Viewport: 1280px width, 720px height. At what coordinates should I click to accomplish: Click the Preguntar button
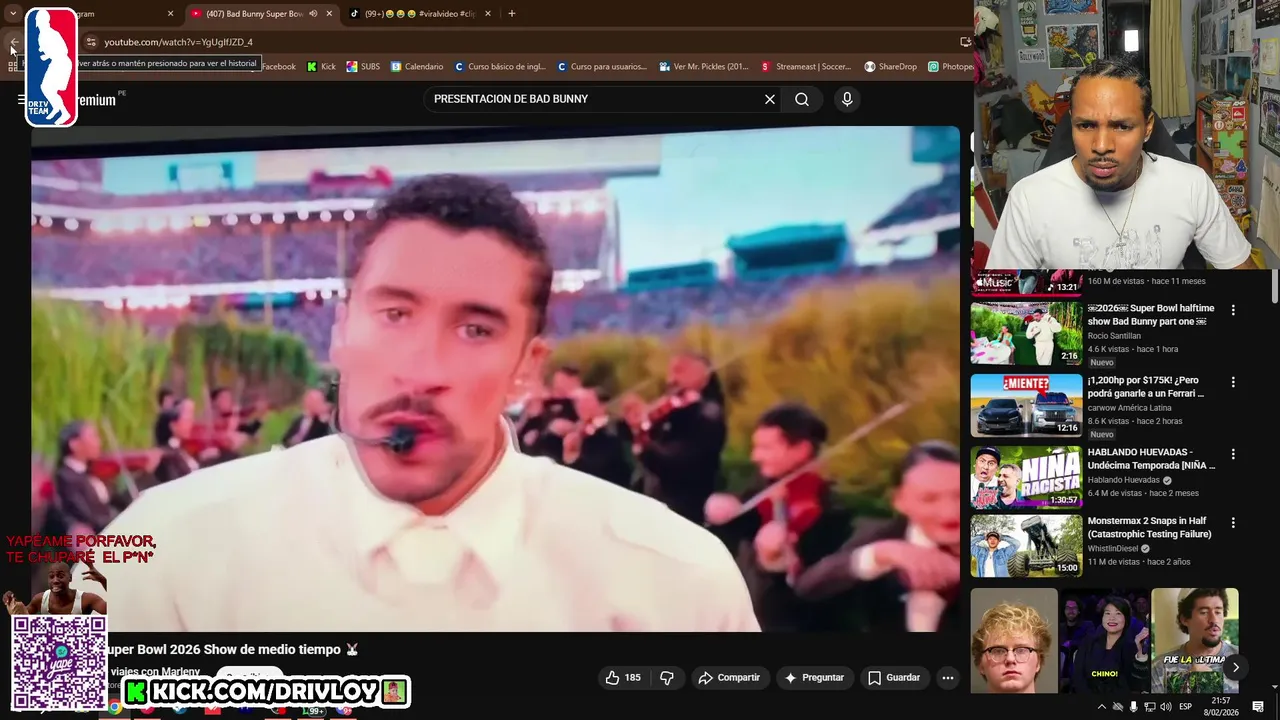[x=815, y=677]
